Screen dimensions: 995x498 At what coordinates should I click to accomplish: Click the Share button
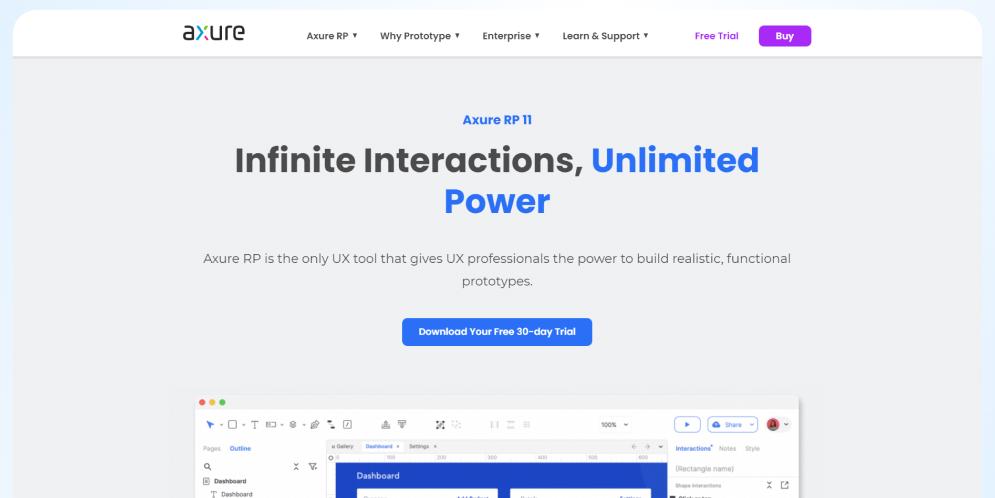pos(727,424)
